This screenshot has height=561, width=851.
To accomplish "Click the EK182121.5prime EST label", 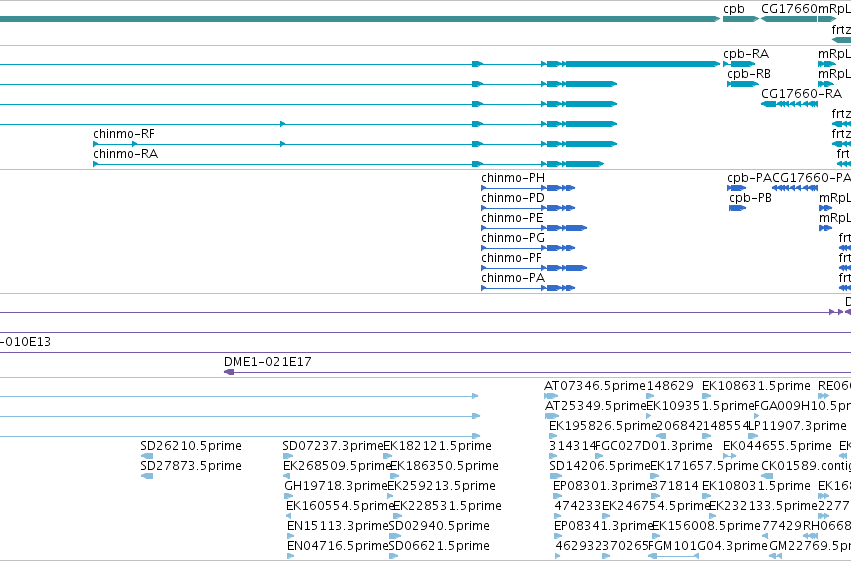I will point(437,446).
